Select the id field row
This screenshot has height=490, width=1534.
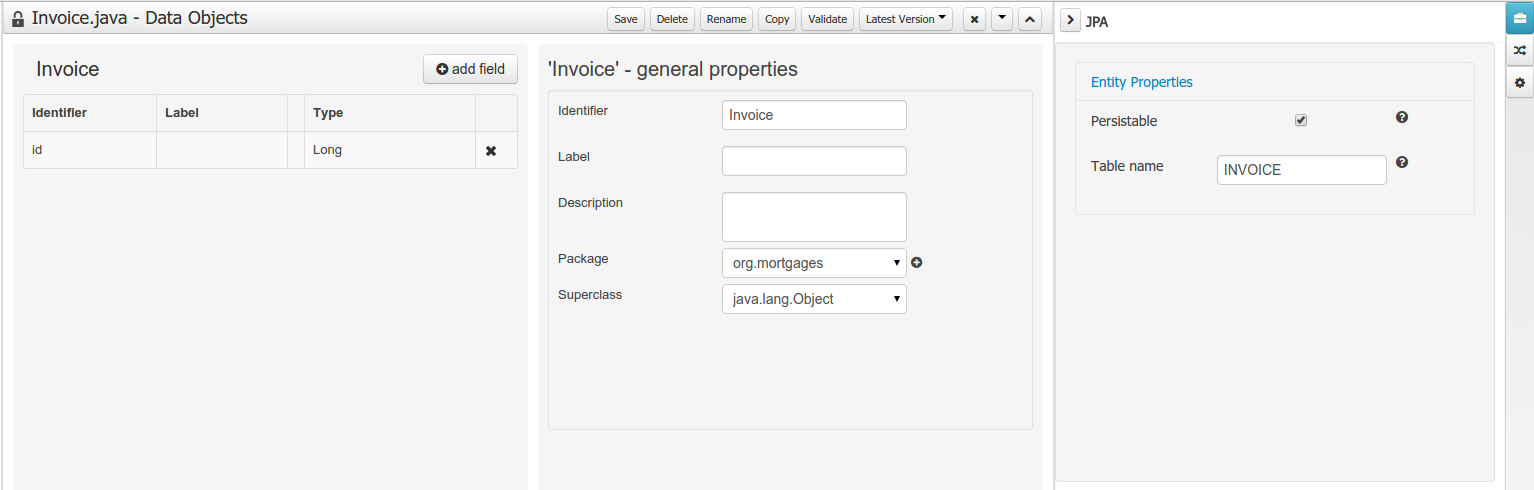point(90,150)
